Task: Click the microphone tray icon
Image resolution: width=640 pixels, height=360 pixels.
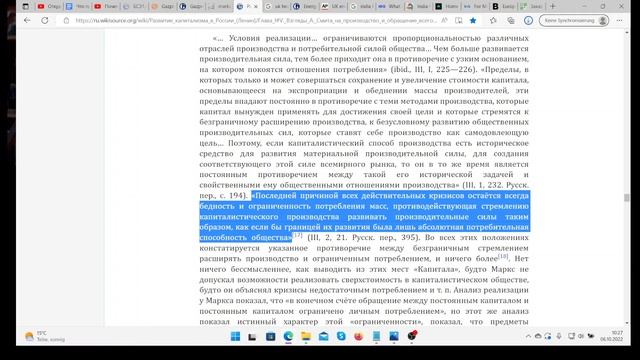Action: point(559,336)
